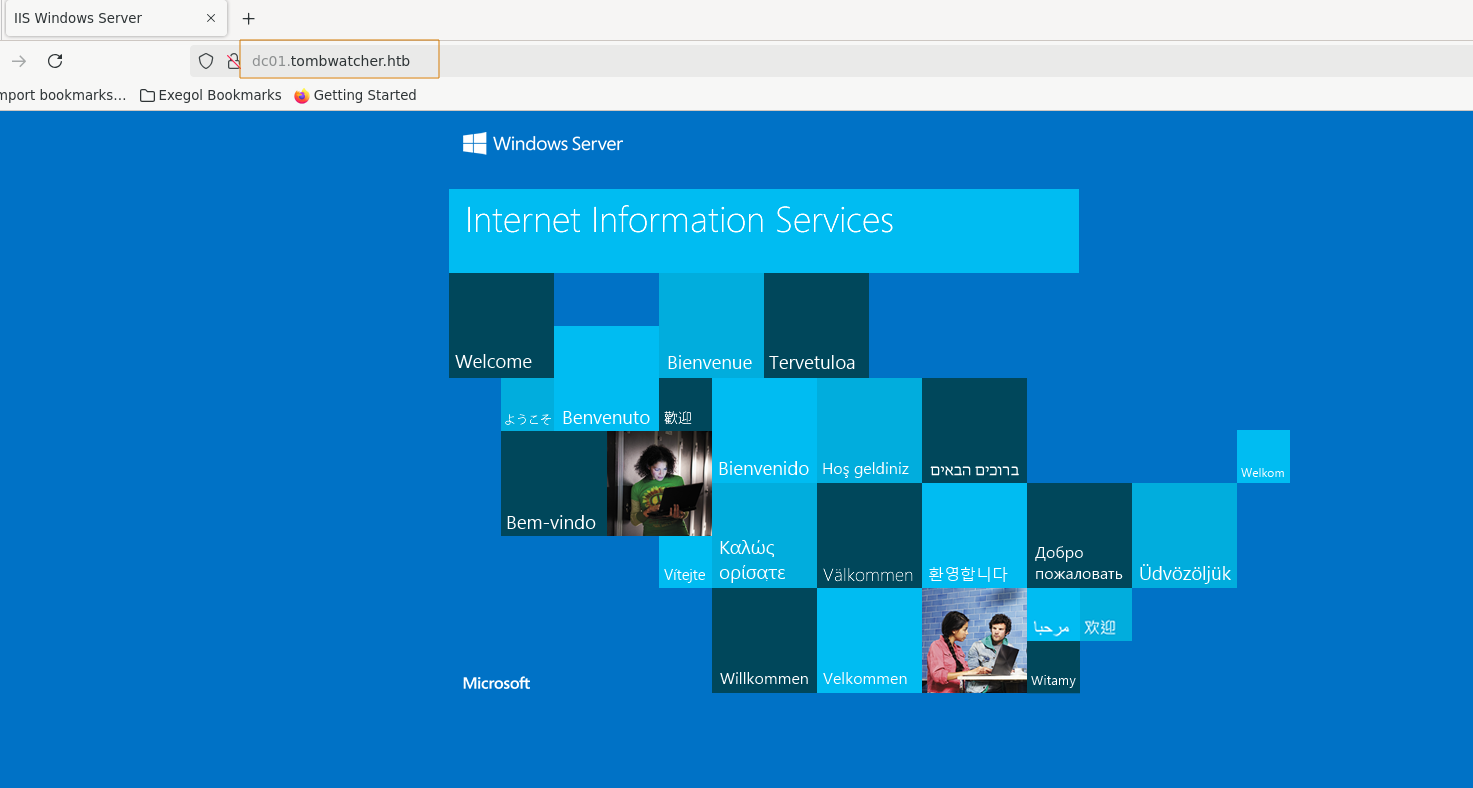Select the Welkom tile

point(1263,456)
